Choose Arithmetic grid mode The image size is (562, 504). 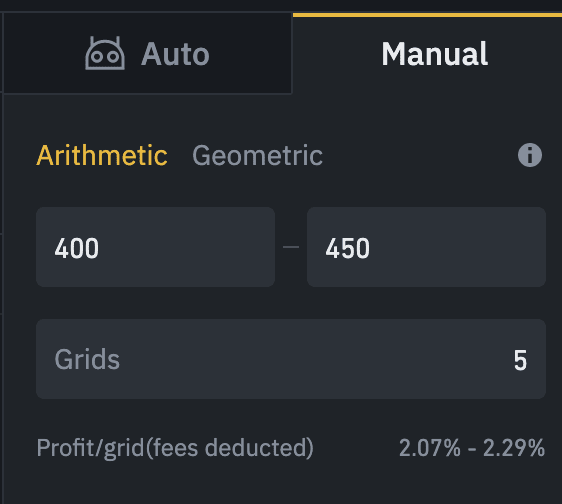(102, 155)
